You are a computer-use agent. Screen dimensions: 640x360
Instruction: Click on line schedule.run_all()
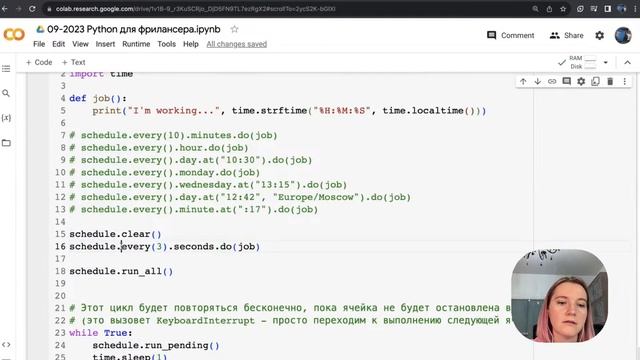click(x=121, y=271)
